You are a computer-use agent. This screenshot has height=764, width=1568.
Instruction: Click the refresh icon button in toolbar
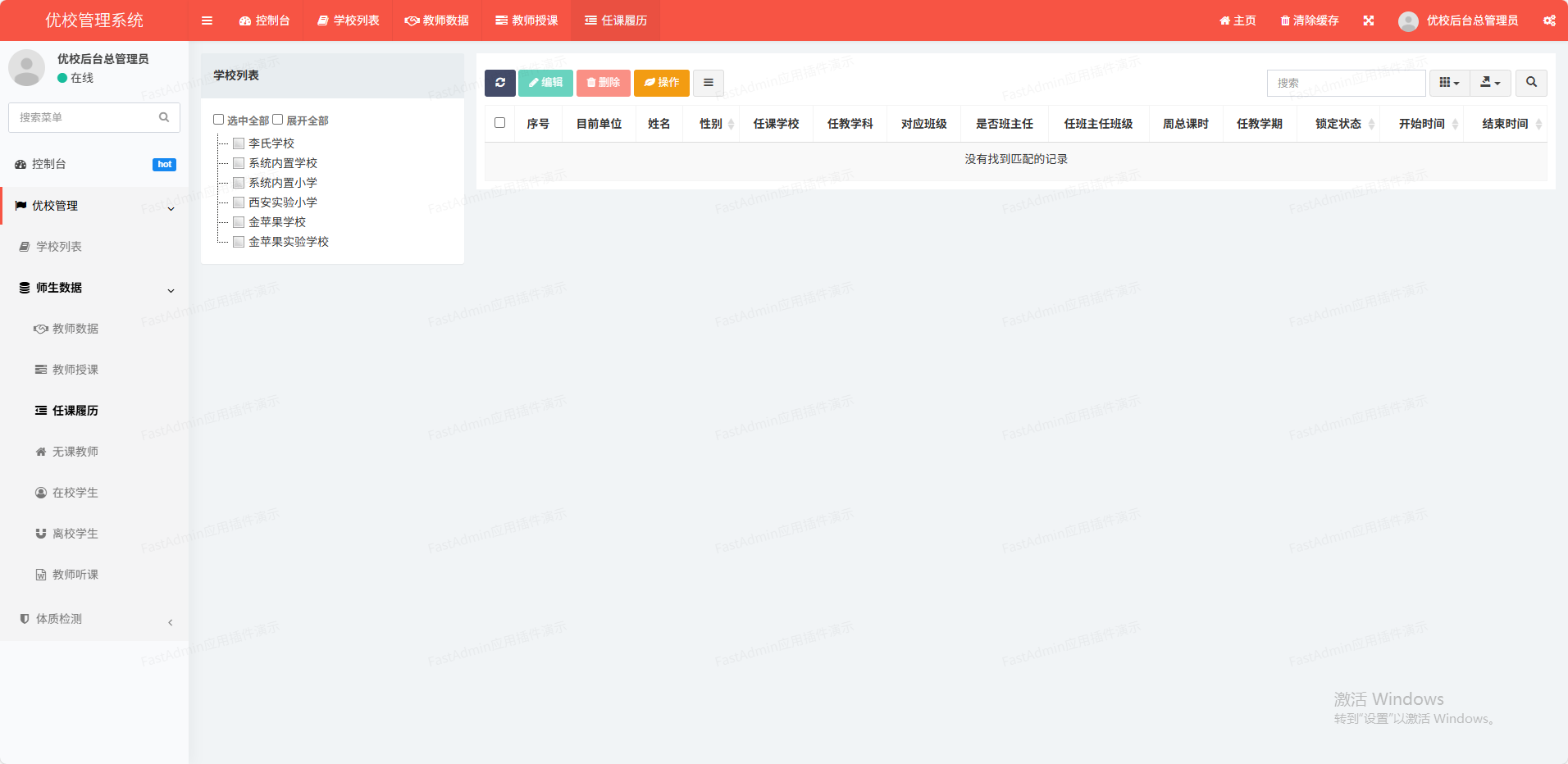click(x=499, y=83)
